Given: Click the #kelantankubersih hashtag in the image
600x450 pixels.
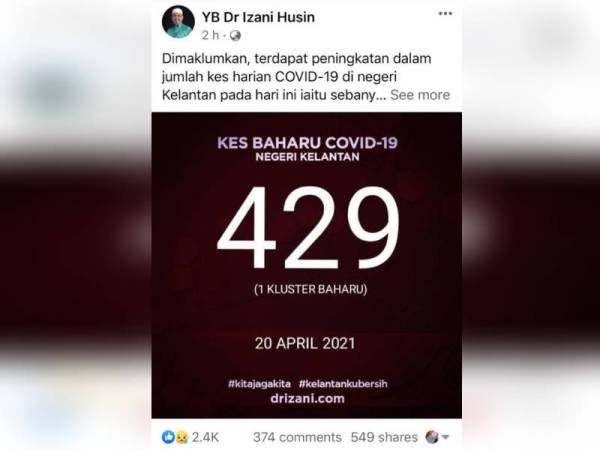Looking at the screenshot, I should point(343,384).
